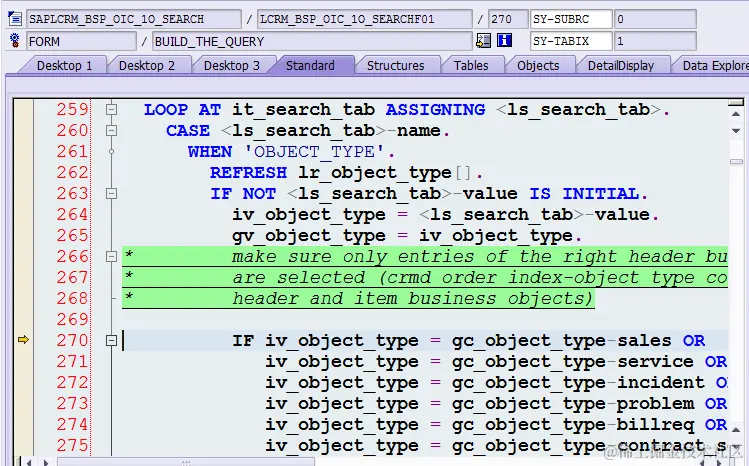Viewport: 749px width, 466px height.
Task: Click gc_object_type-problem on line 273
Action: 572,403
